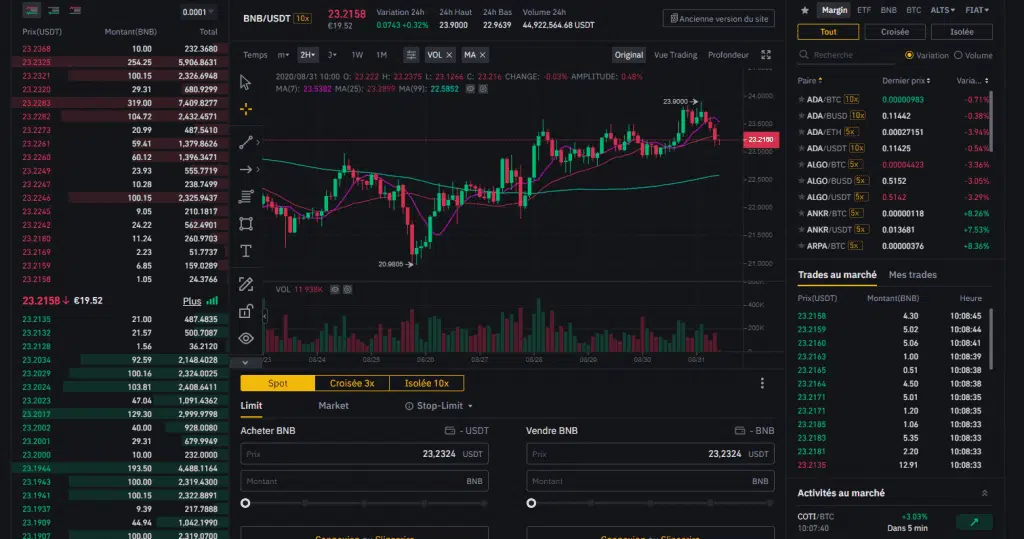Click the USDT wallet icon under Acheter BNB
1024x539 pixels.
pyautogui.click(x=449, y=431)
